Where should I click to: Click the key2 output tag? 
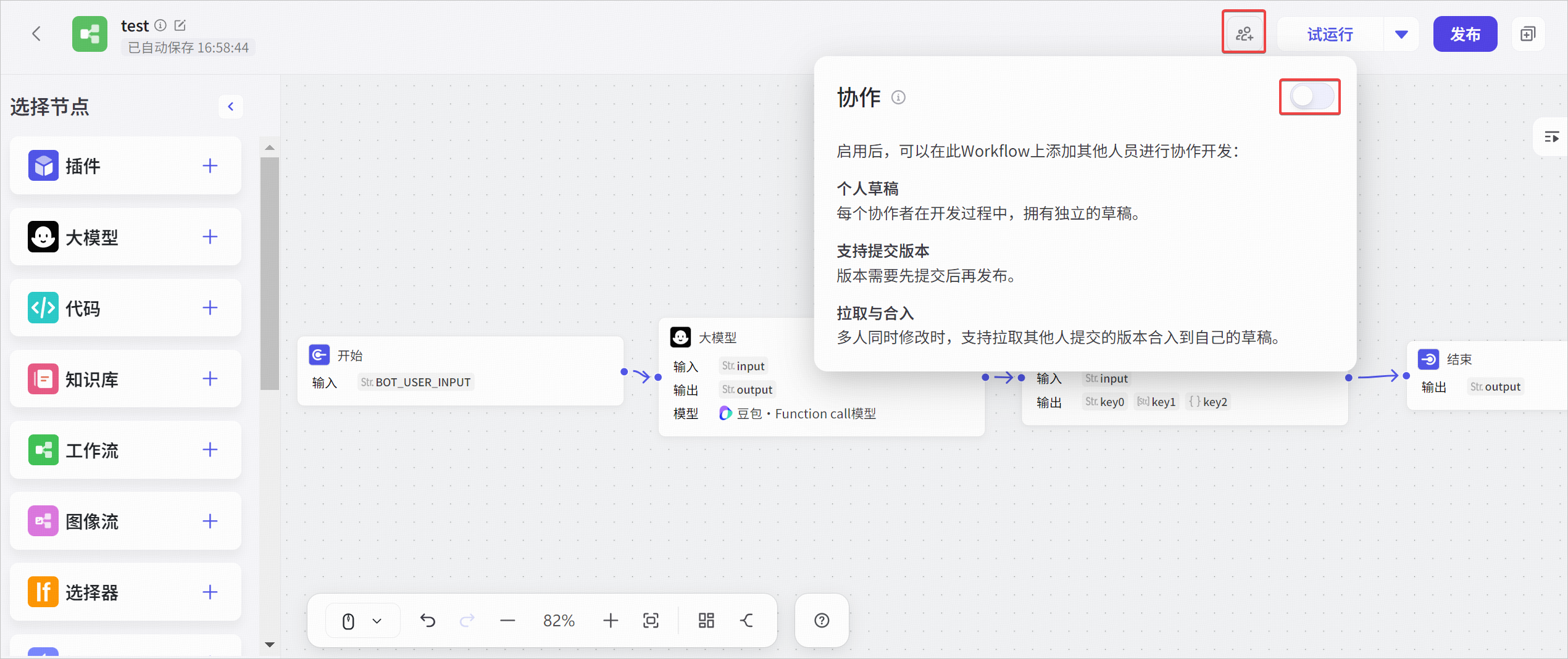pos(1208,402)
